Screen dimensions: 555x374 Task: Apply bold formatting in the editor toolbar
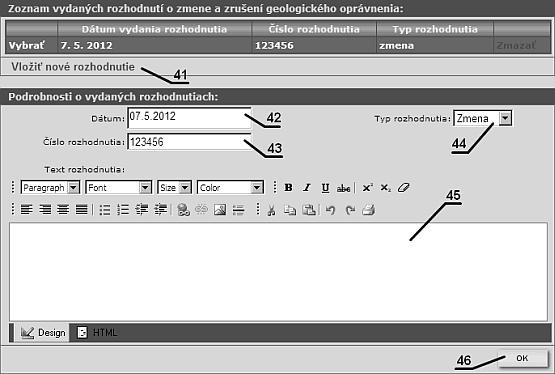point(288,188)
